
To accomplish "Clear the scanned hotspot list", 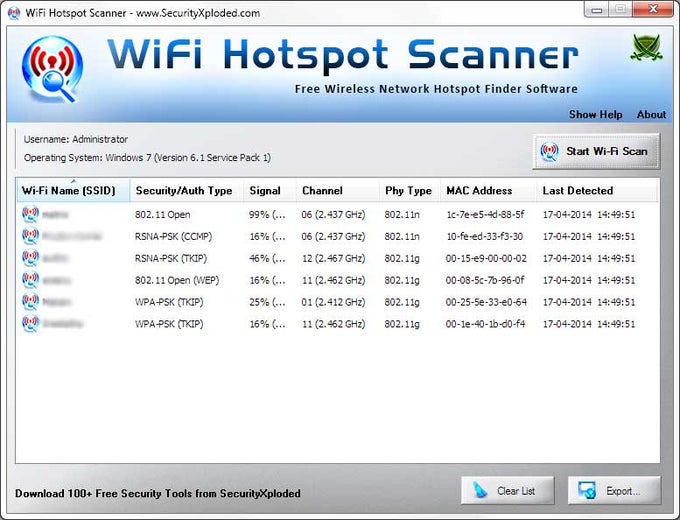I will 507,491.
